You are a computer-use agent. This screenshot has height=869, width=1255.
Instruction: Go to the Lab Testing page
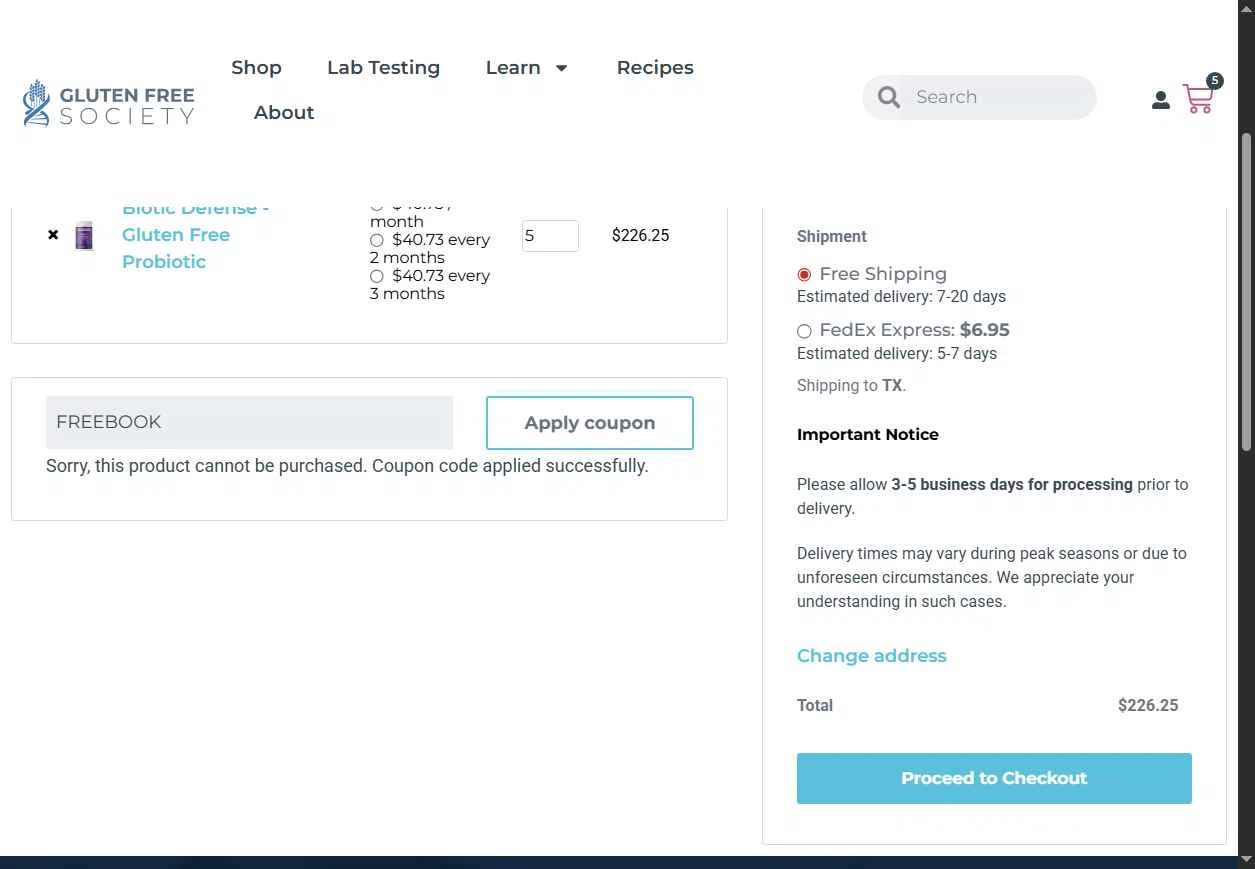(383, 67)
